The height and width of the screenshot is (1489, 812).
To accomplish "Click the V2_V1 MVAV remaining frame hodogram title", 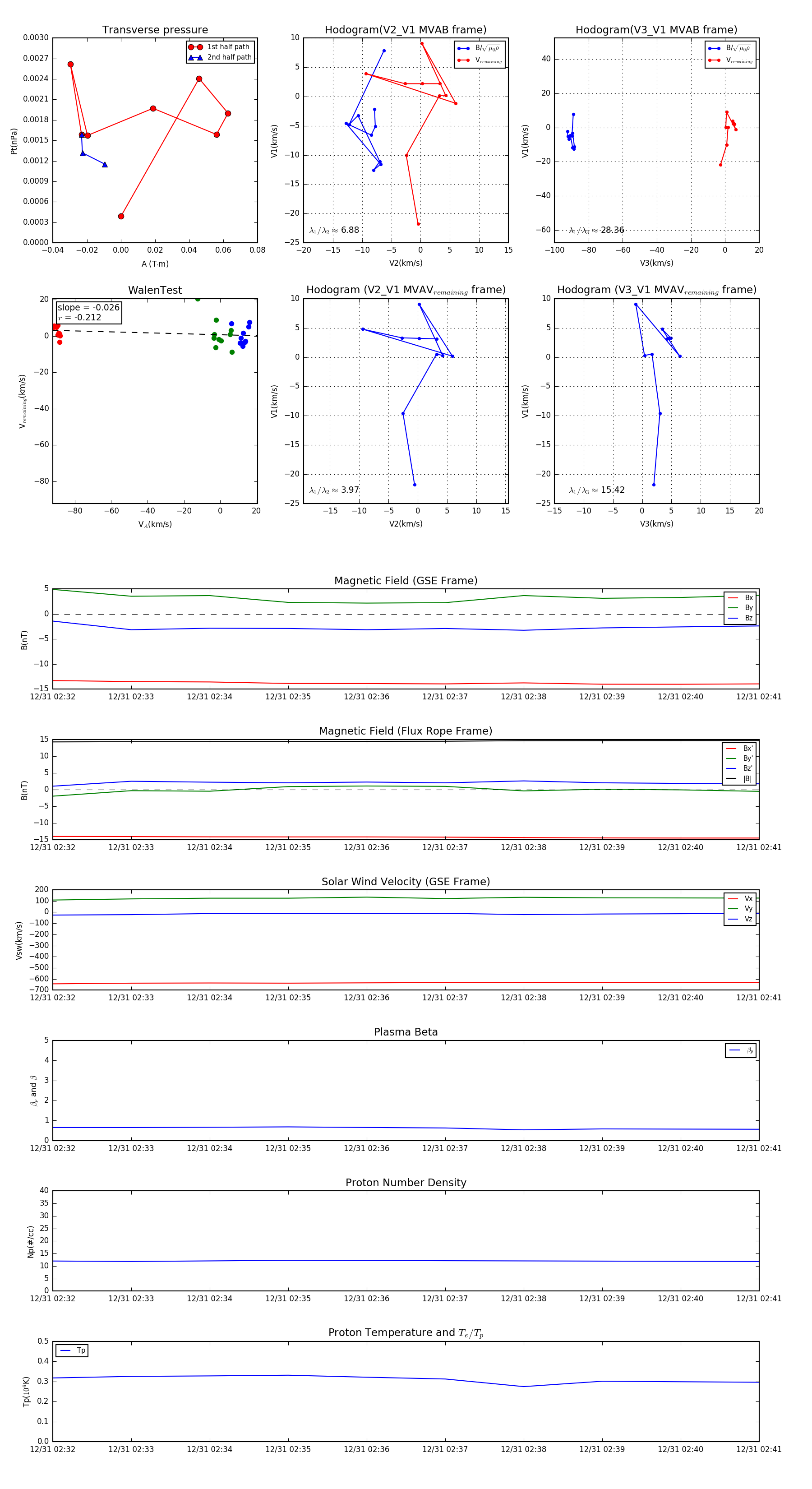I will click(x=406, y=290).
